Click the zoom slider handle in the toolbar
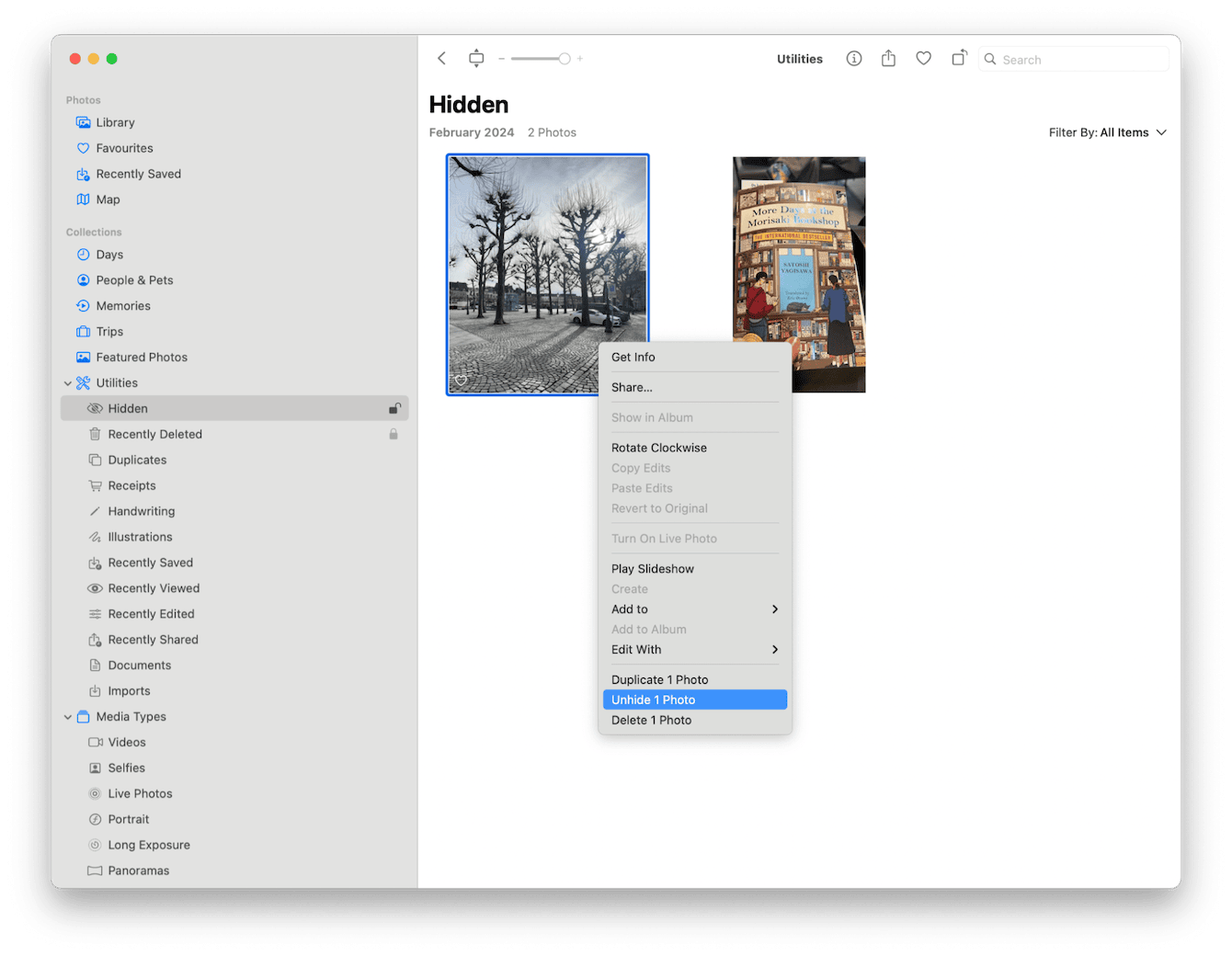This screenshot has height=956, width=1232. click(565, 59)
